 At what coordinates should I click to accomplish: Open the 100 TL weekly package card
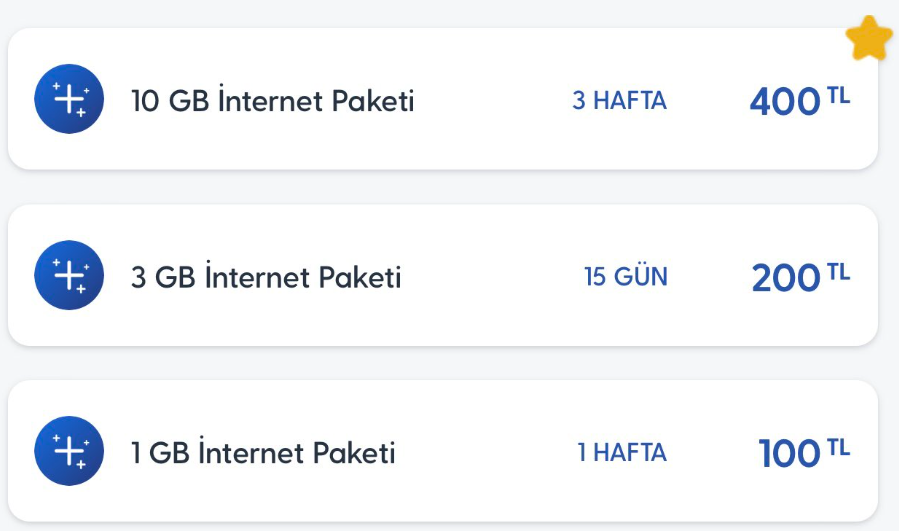pyautogui.click(x=443, y=451)
